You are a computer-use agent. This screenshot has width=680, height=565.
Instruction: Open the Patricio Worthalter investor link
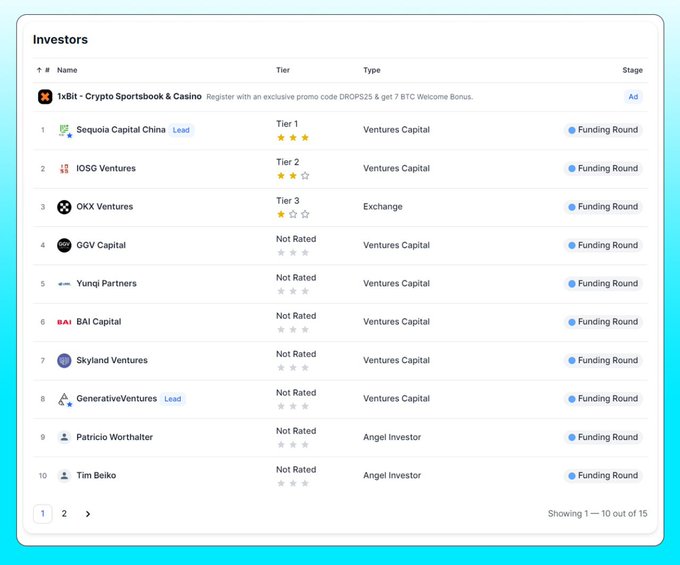tap(114, 437)
